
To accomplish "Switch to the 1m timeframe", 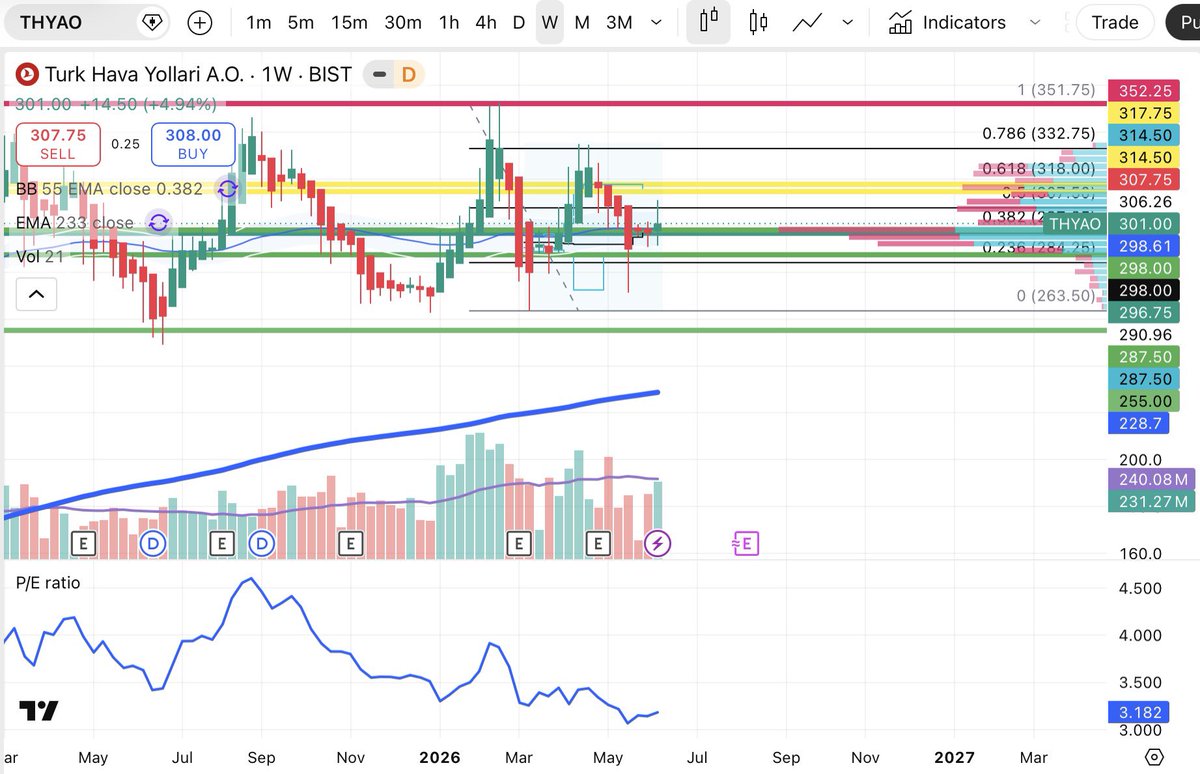I will click(x=259, y=22).
